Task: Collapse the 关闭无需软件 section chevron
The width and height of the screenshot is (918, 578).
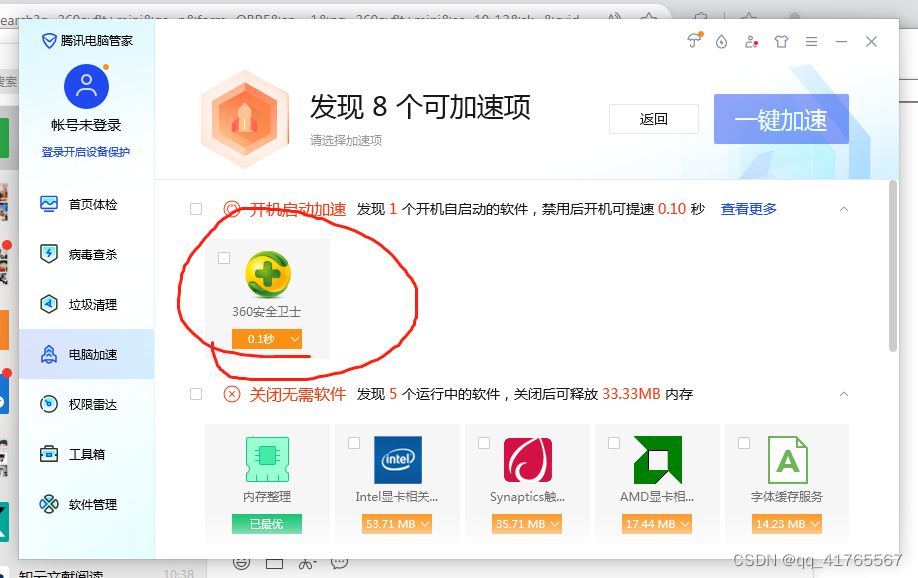Action: 844,394
